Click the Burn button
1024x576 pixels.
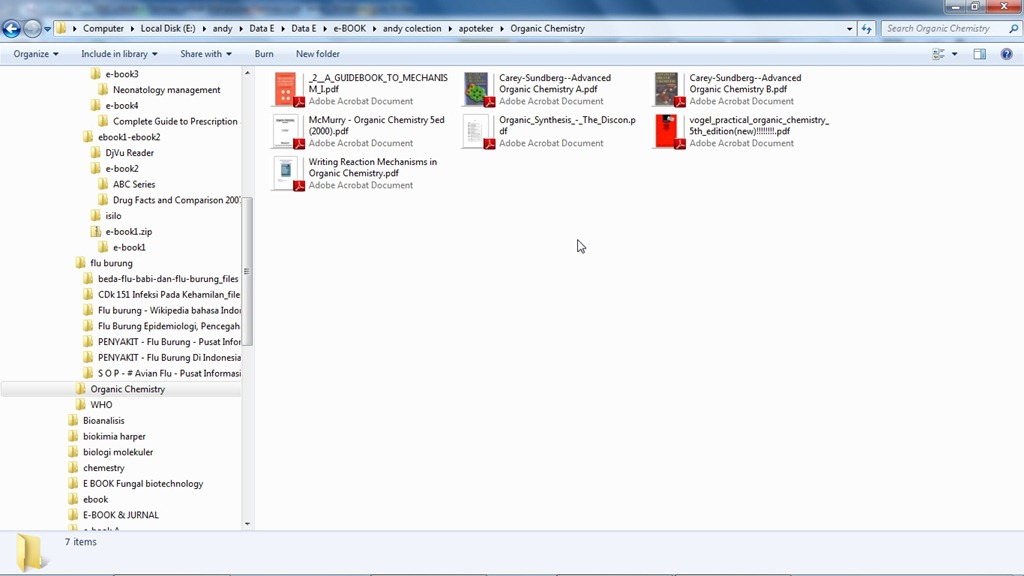264,54
